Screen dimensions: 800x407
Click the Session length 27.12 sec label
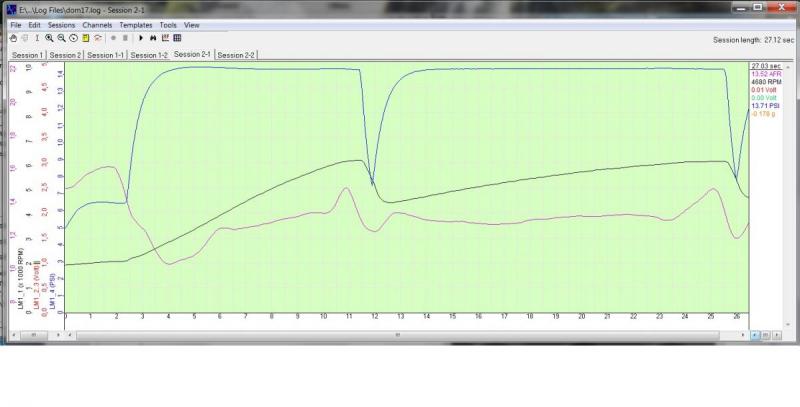(753, 40)
